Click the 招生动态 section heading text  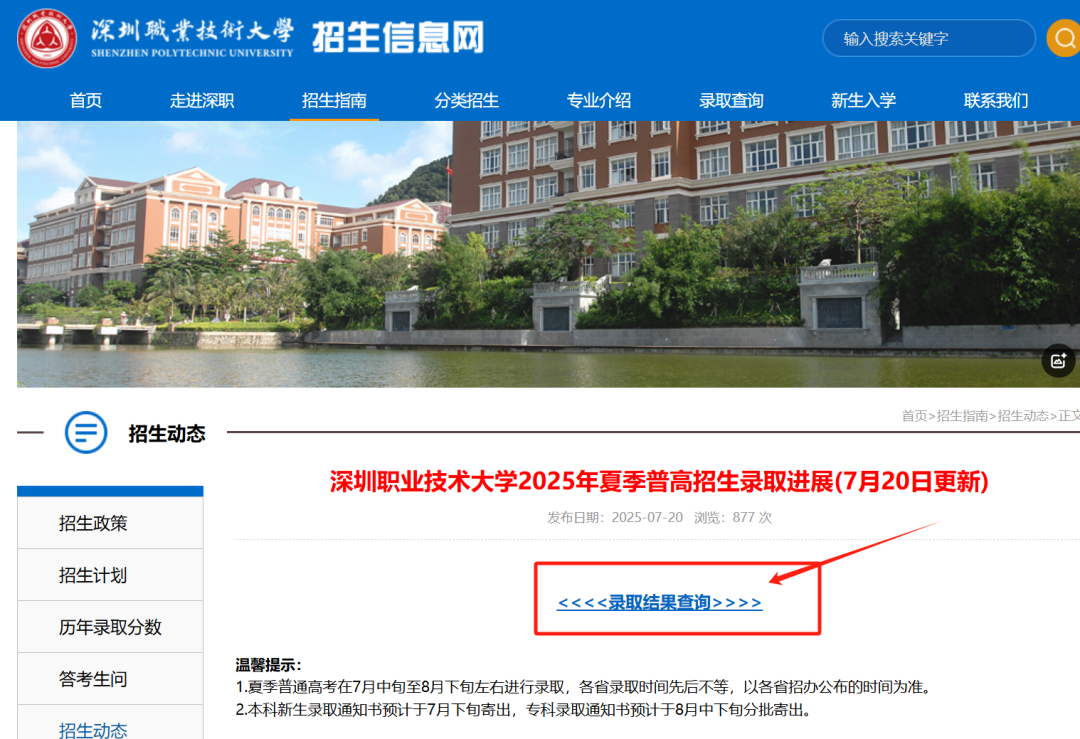(167, 433)
